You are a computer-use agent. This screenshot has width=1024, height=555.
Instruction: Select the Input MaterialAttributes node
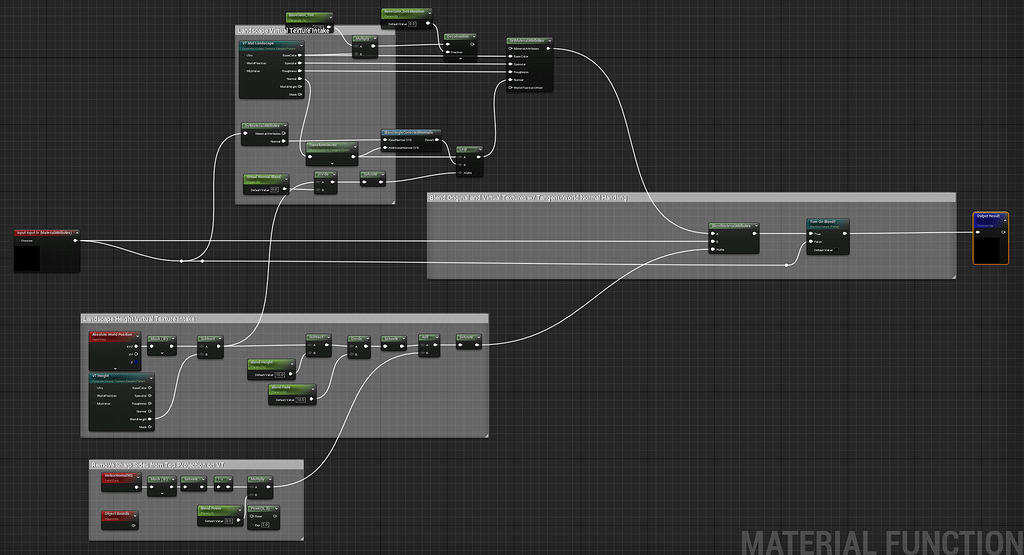coord(45,232)
